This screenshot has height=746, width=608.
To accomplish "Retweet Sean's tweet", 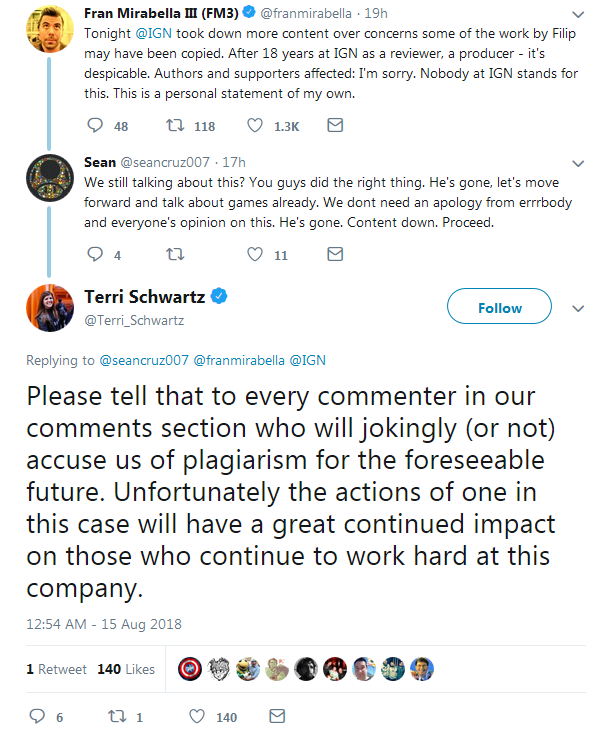I will [x=175, y=254].
